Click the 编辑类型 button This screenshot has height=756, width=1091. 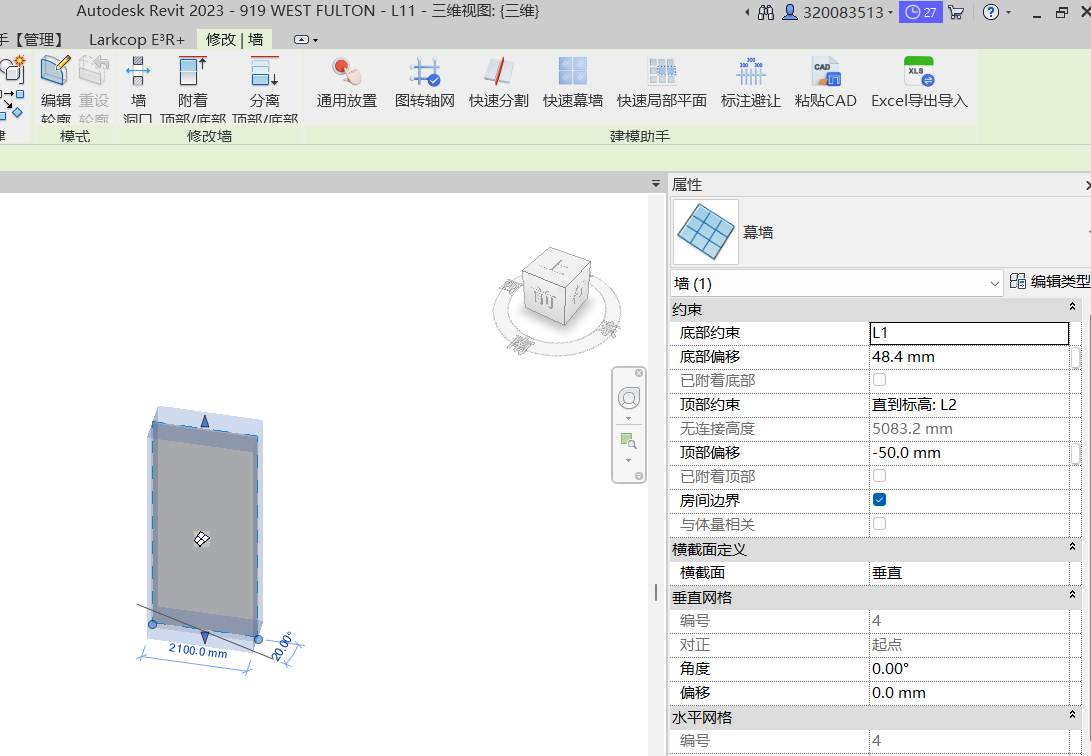point(1049,282)
